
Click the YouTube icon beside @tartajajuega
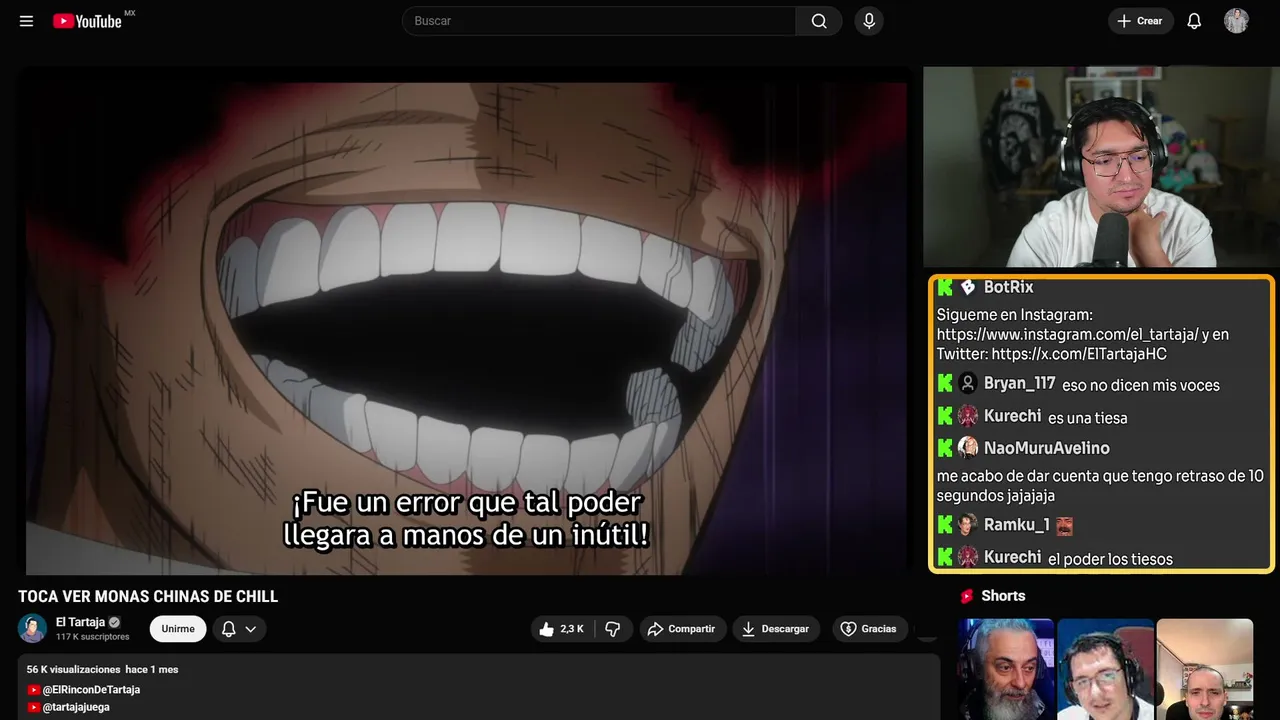pyautogui.click(x=34, y=707)
